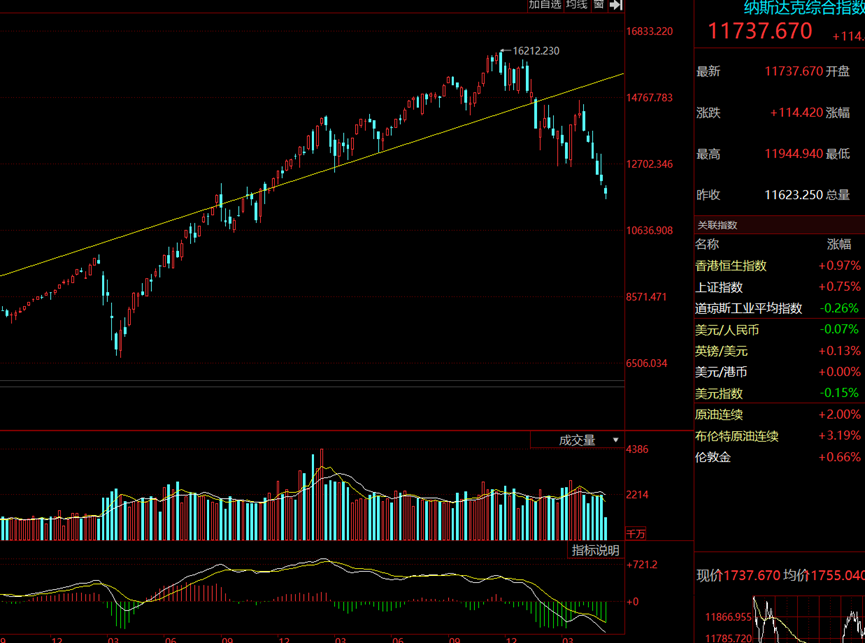Click the 昨收 11623.250 value
865x643 pixels.
pos(794,195)
